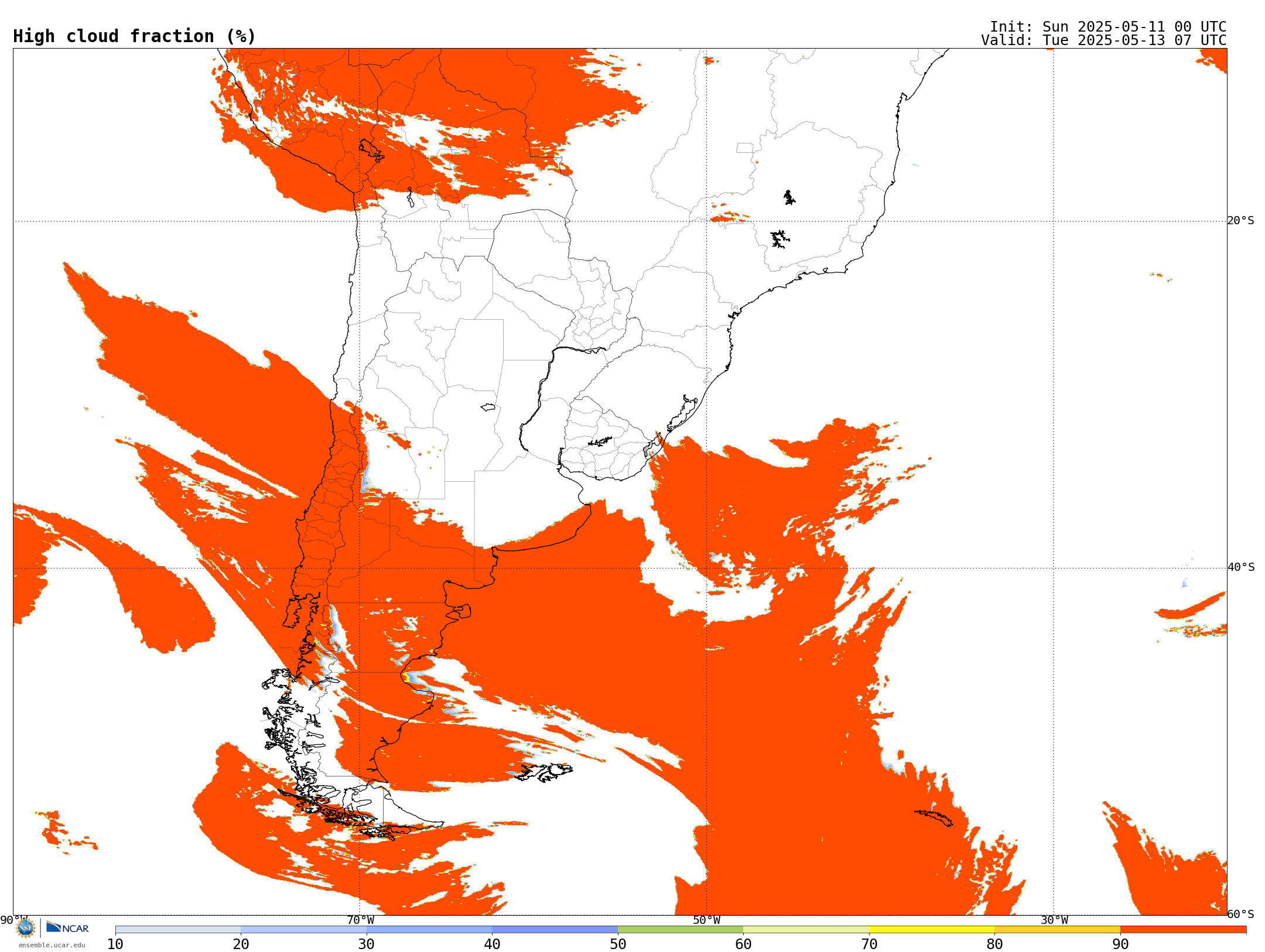Pick the 20-30 light blue colorbar segment
The height and width of the screenshot is (952, 1265).
click(x=303, y=930)
